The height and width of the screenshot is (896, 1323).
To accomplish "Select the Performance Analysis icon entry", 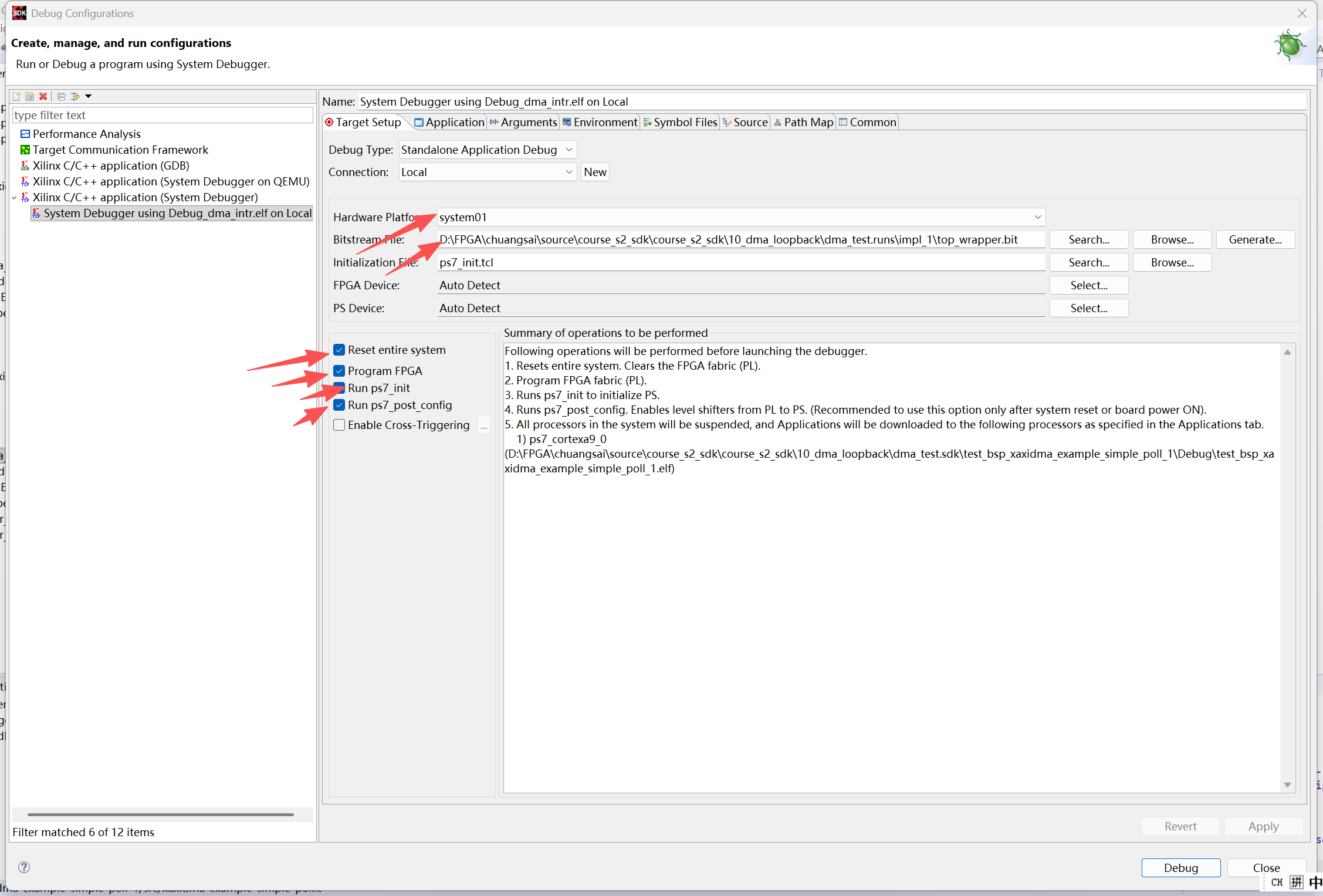I will [25, 134].
